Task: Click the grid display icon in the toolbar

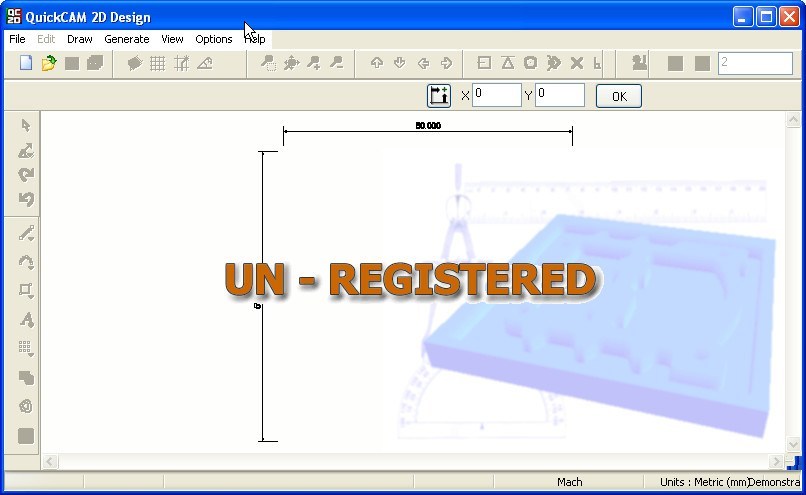Action: 157,63
